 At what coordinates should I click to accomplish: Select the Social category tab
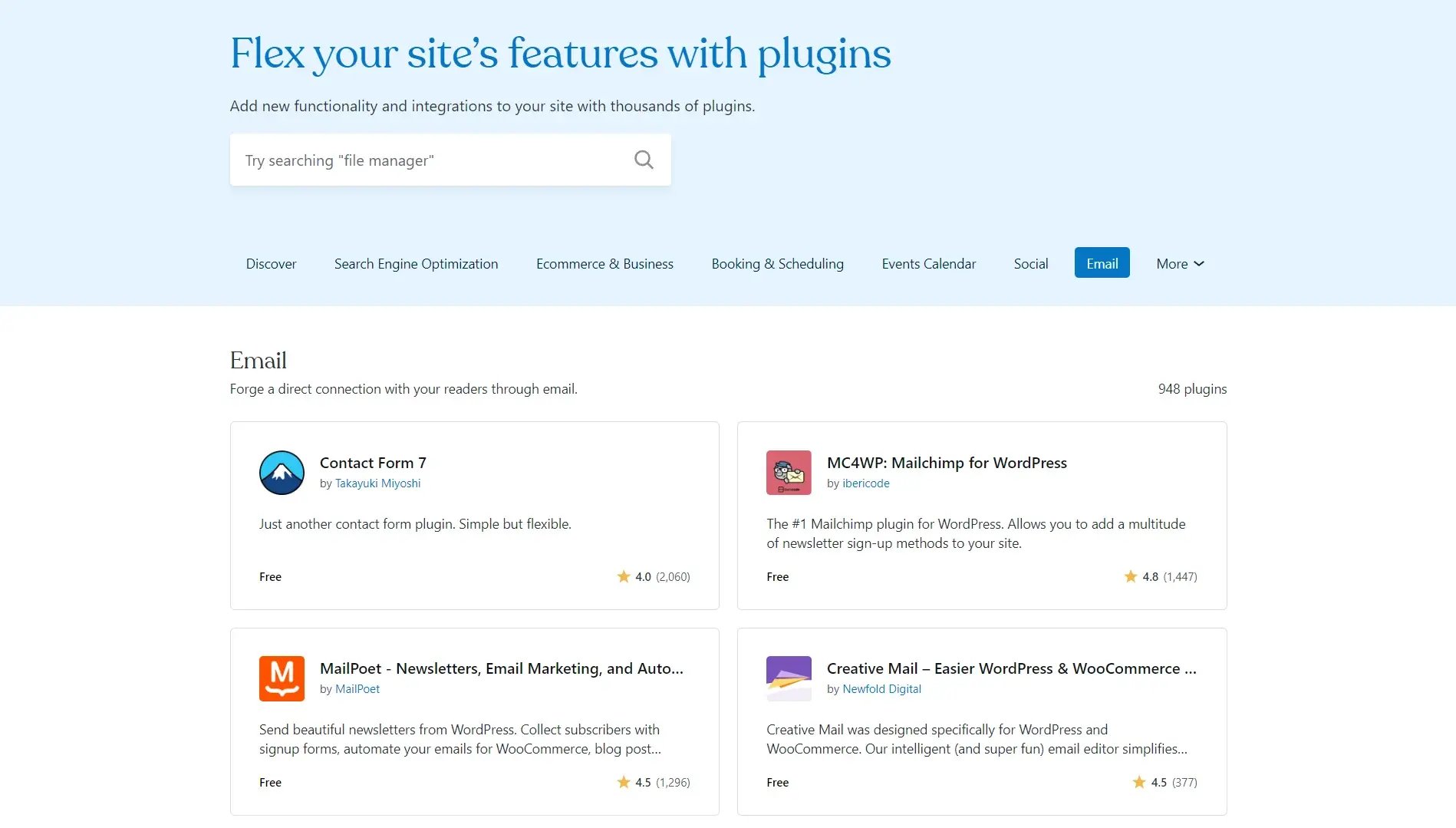(1030, 263)
